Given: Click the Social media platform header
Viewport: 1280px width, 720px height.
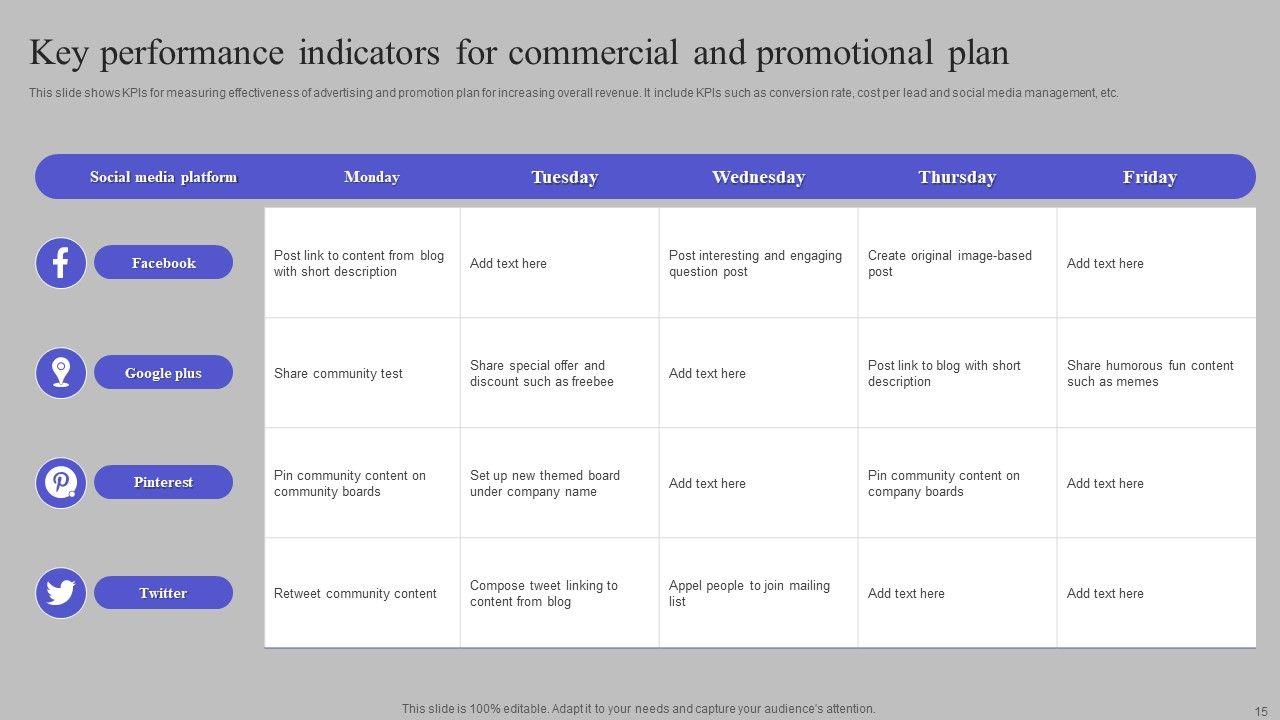Looking at the screenshot, I should click(163, 177).
